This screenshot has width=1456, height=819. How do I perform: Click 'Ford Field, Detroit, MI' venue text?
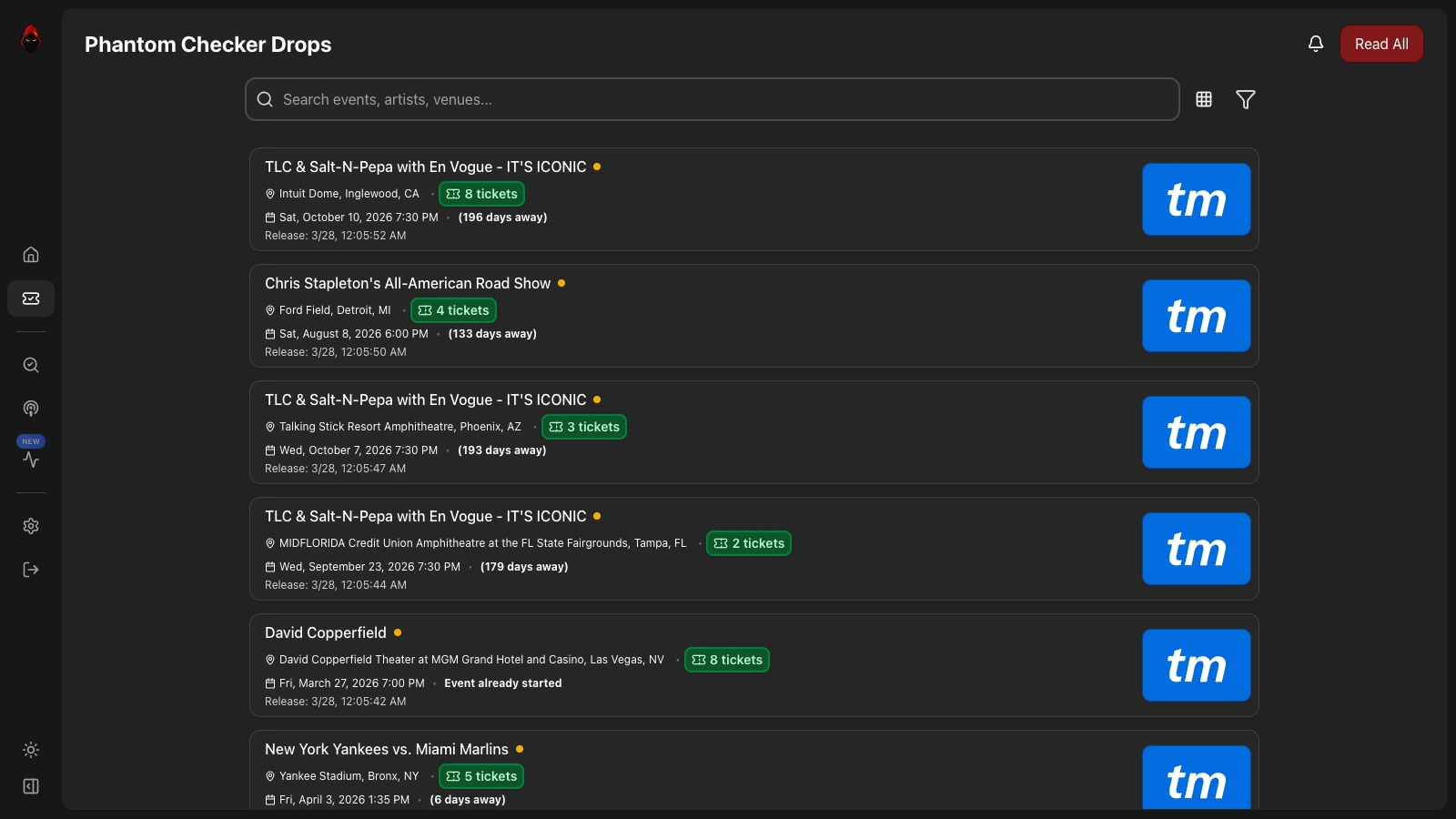click(x=335, y=310)
